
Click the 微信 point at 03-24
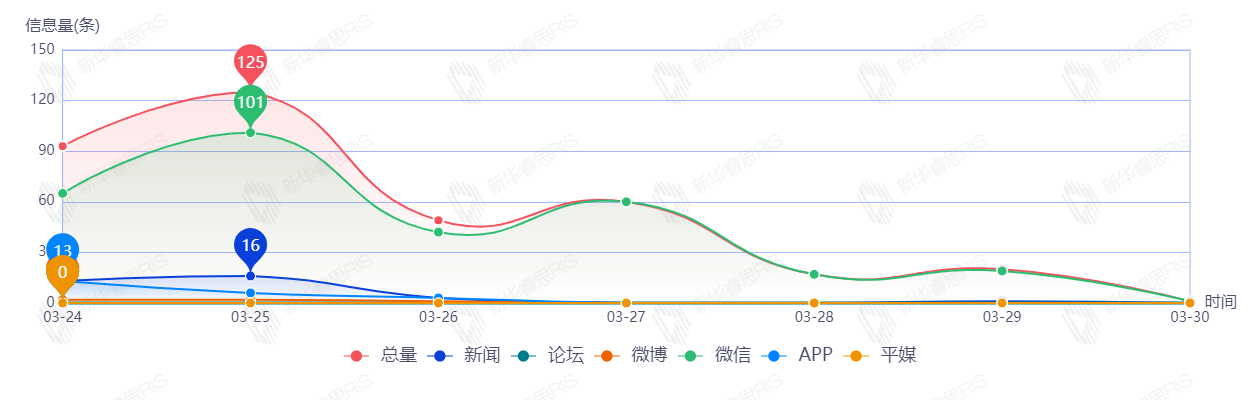62,193
